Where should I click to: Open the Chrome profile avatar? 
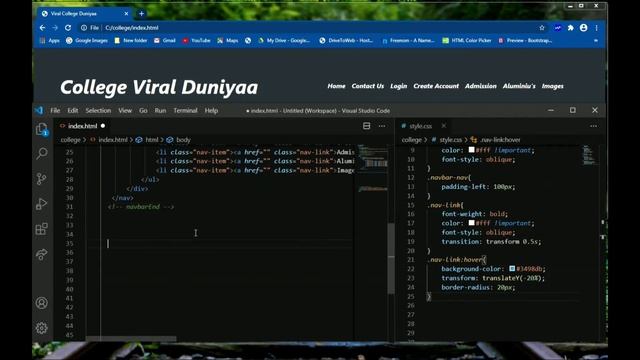[x=584, y=28]
